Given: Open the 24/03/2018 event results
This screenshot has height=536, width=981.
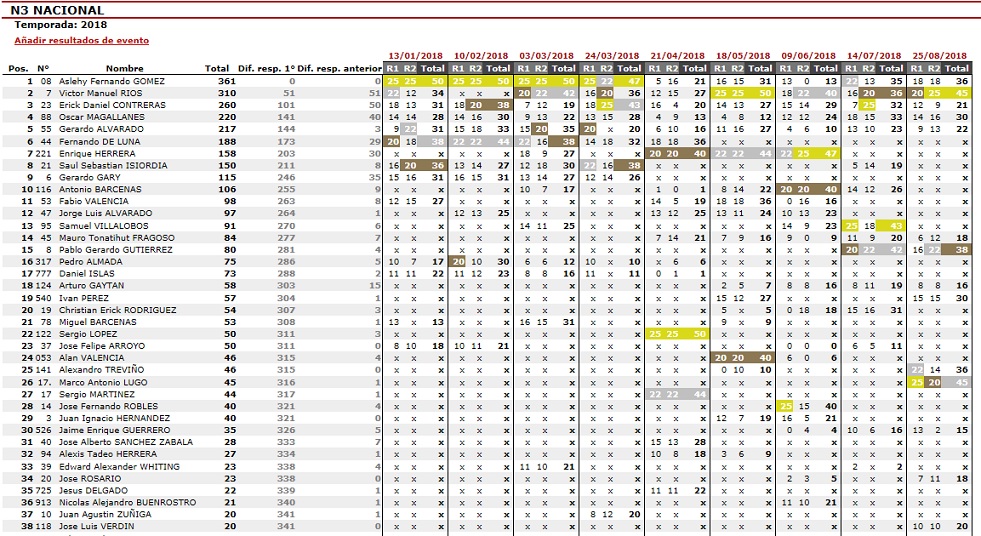Looking at the screenshot, I should (x=612, y=56).
